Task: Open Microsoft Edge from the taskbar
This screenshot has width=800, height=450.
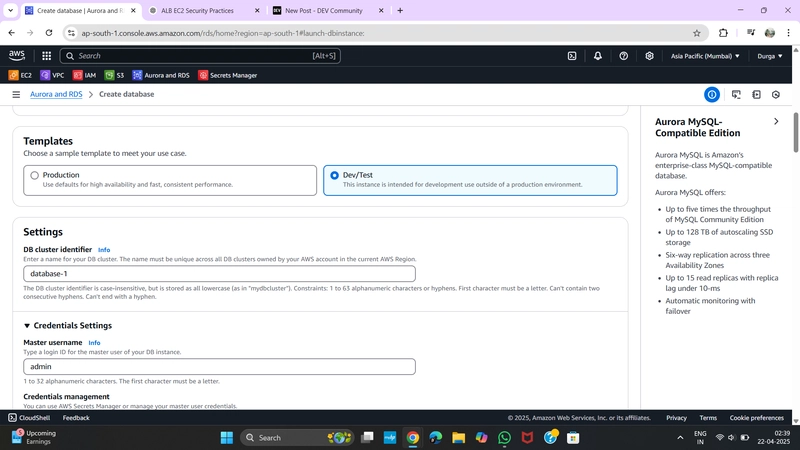Action: pos(435,437)
